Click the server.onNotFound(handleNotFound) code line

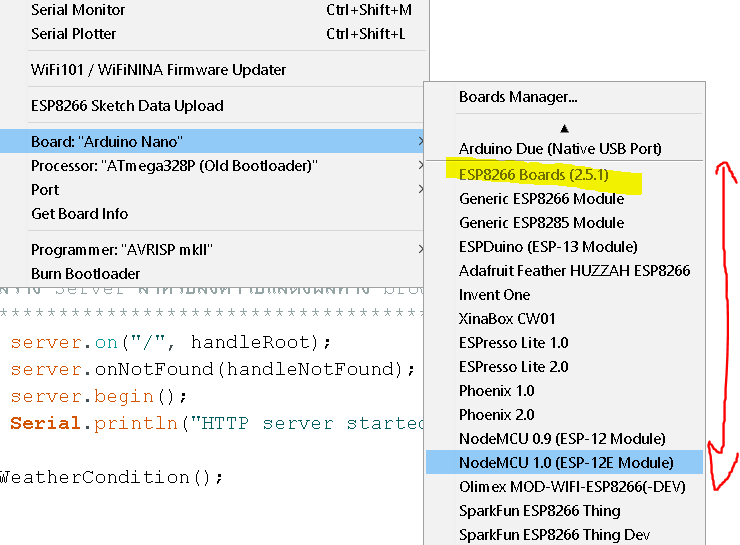[213, 369]
